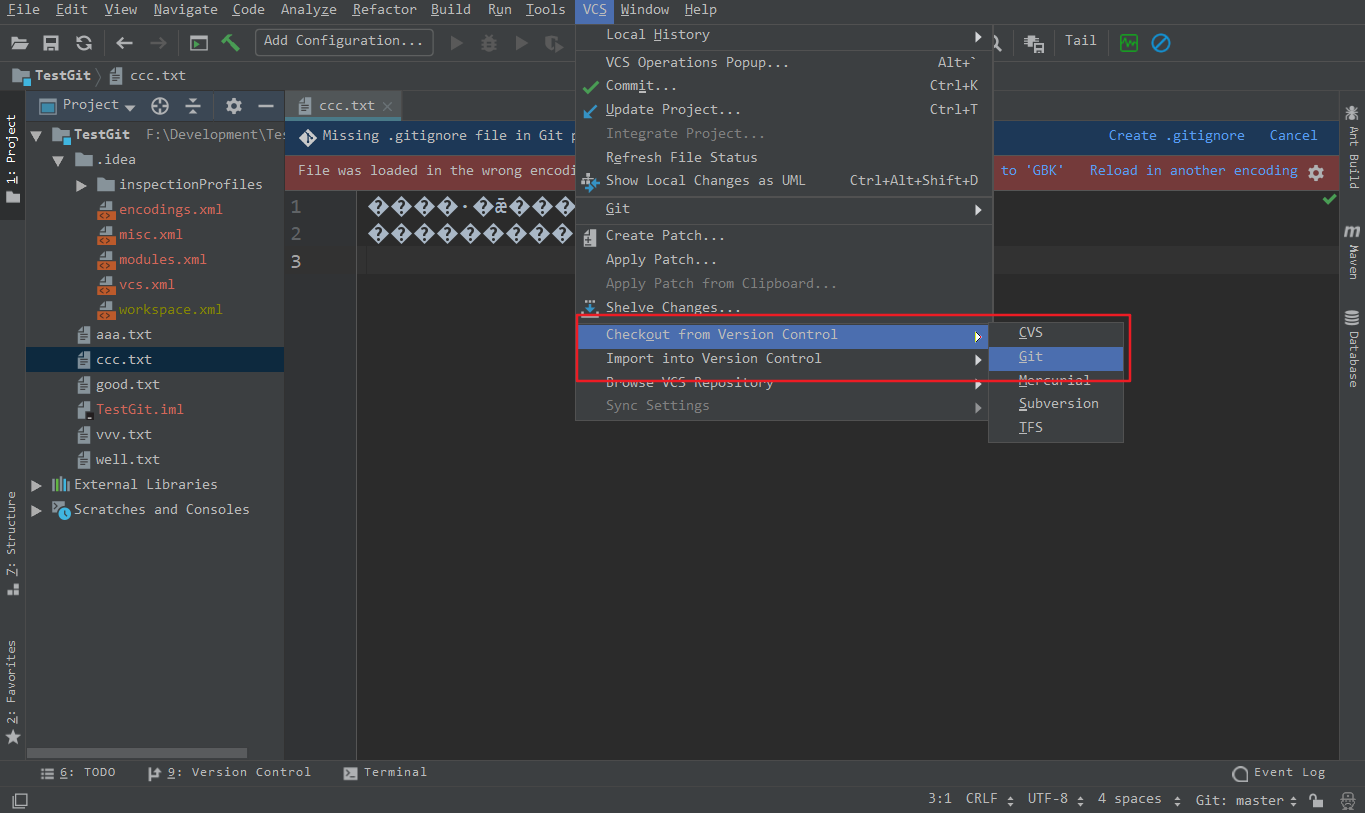Choose Create Patch... from VCS menu

click(x=665, y=236)
